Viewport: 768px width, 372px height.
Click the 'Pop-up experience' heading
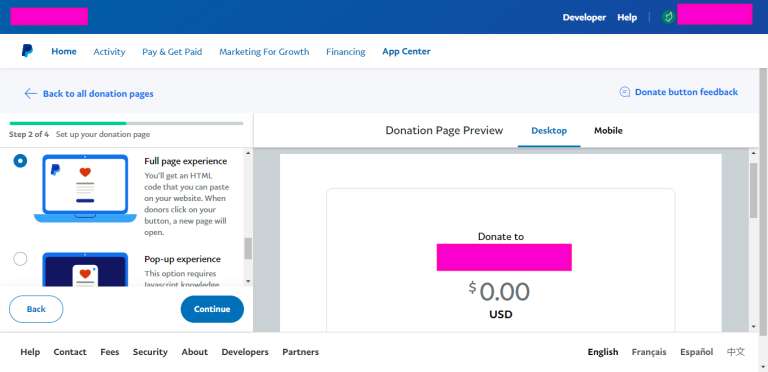(x=182, y=259)
